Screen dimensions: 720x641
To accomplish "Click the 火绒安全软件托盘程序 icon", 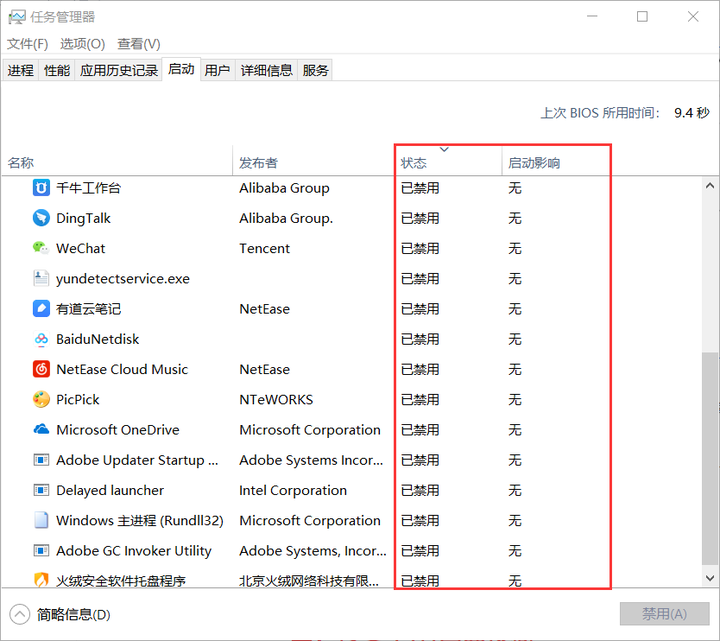I will click(x=41, y=580).
